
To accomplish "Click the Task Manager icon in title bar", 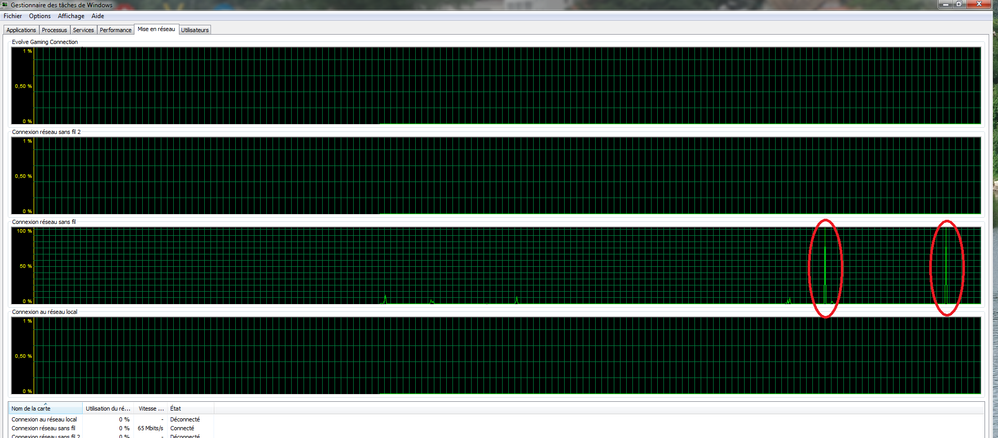I will (x=6, y=4).
